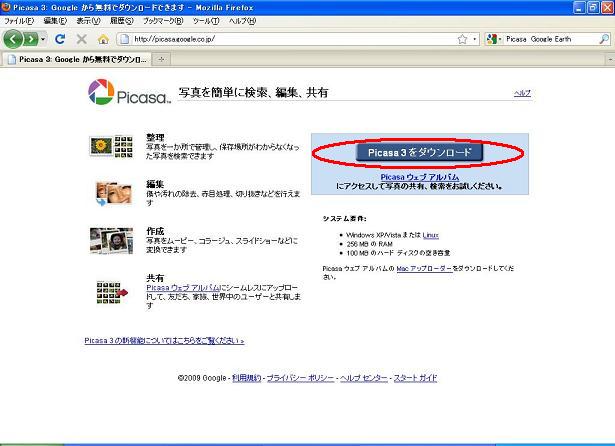Open Picasa ウェブ アルバム link in blue box
The width and height of the screenshot is (615, 446).
420,177
